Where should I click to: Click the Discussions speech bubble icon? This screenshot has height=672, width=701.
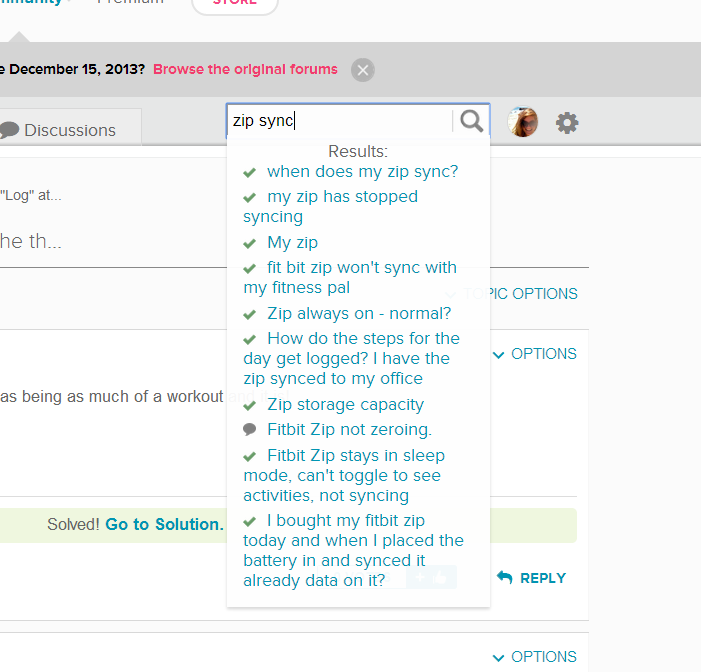[9, 130]
